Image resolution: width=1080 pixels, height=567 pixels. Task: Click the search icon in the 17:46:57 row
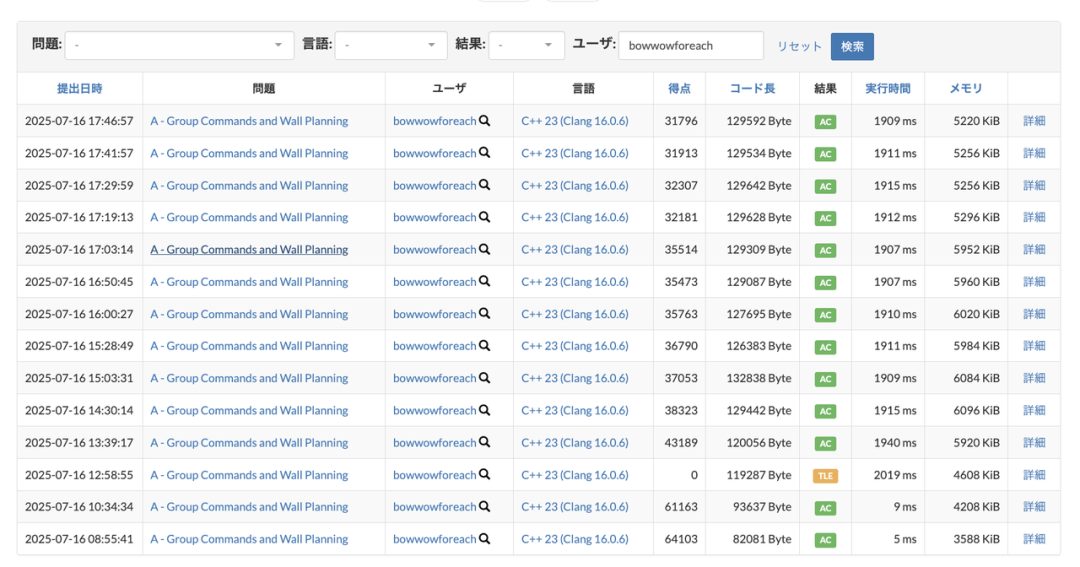point(485,121)
